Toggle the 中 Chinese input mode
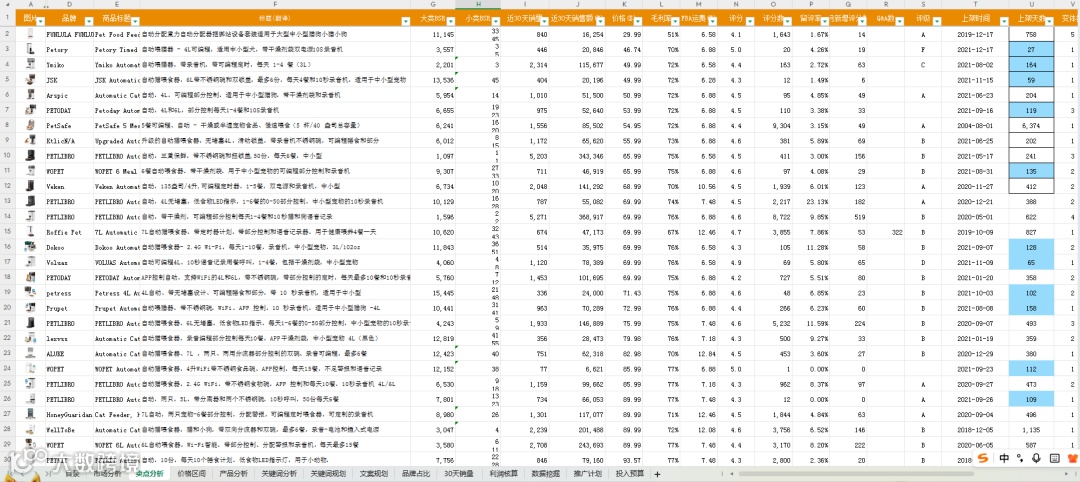This screenshot has width=1080, height=482. 1005,458
